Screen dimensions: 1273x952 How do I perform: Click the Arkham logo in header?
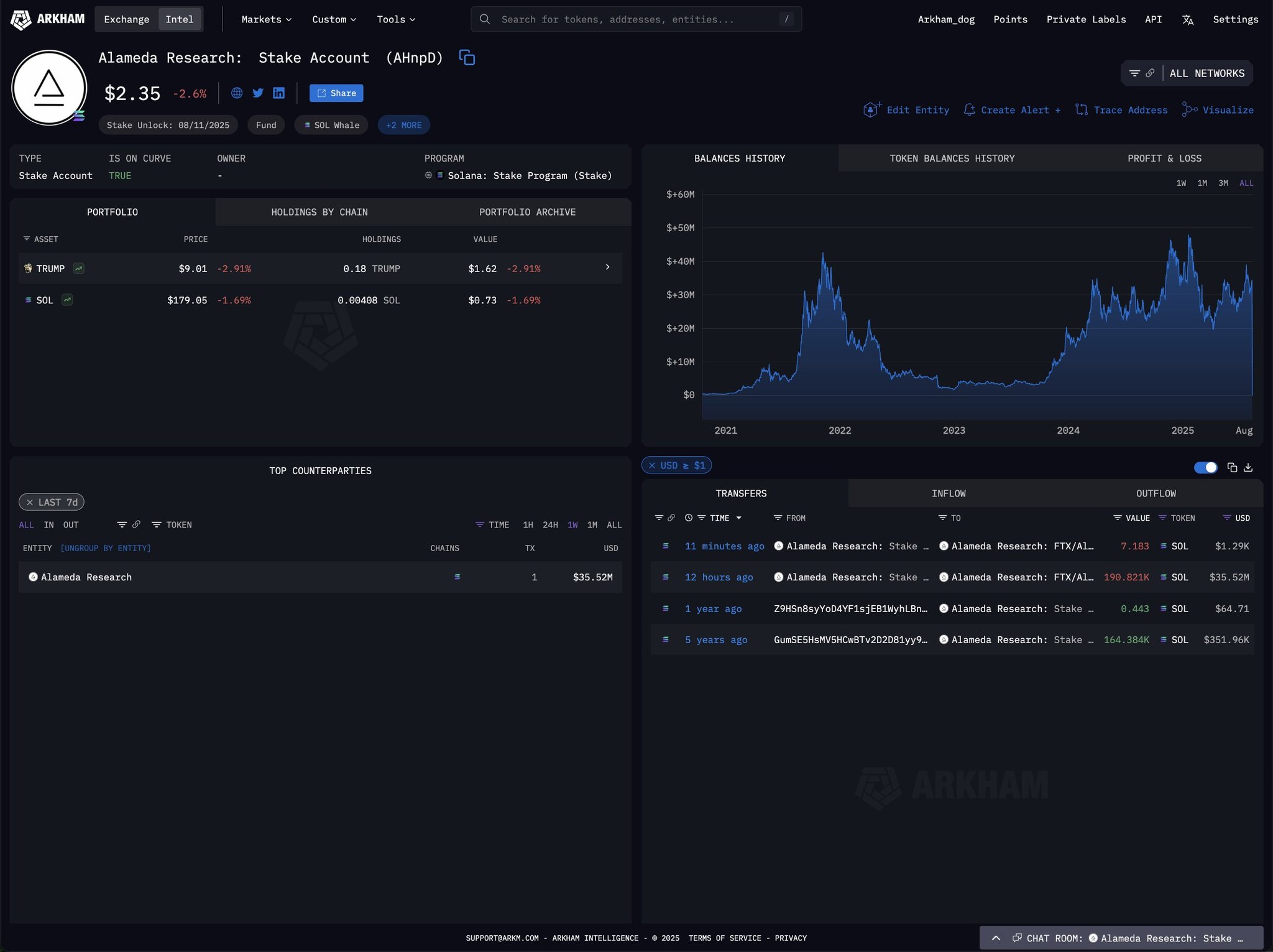pos(47,19)
